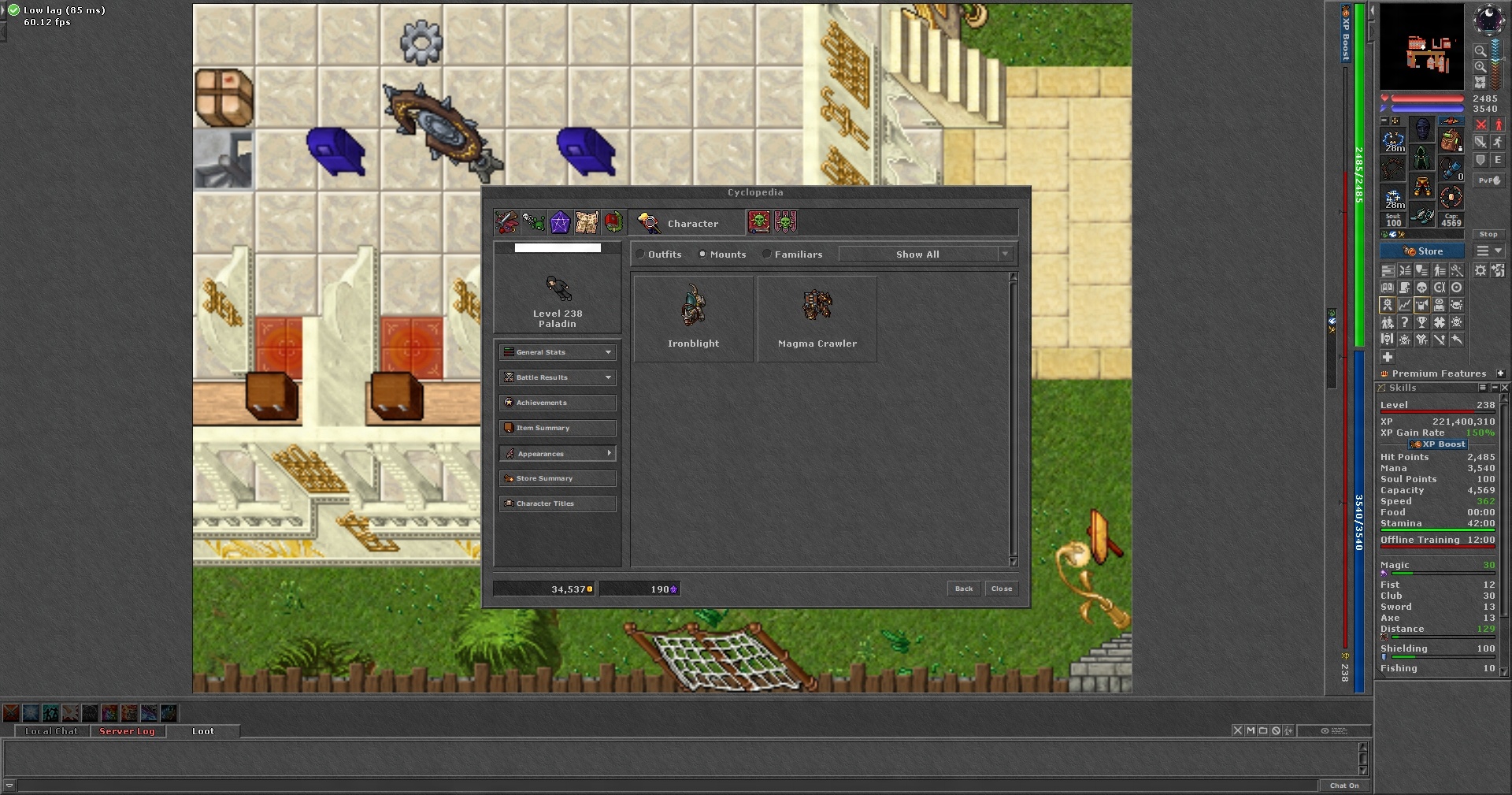Viewport: 1512px width, 795px height.
Task: Zoom in the minimap
Action: (1480, 67)
